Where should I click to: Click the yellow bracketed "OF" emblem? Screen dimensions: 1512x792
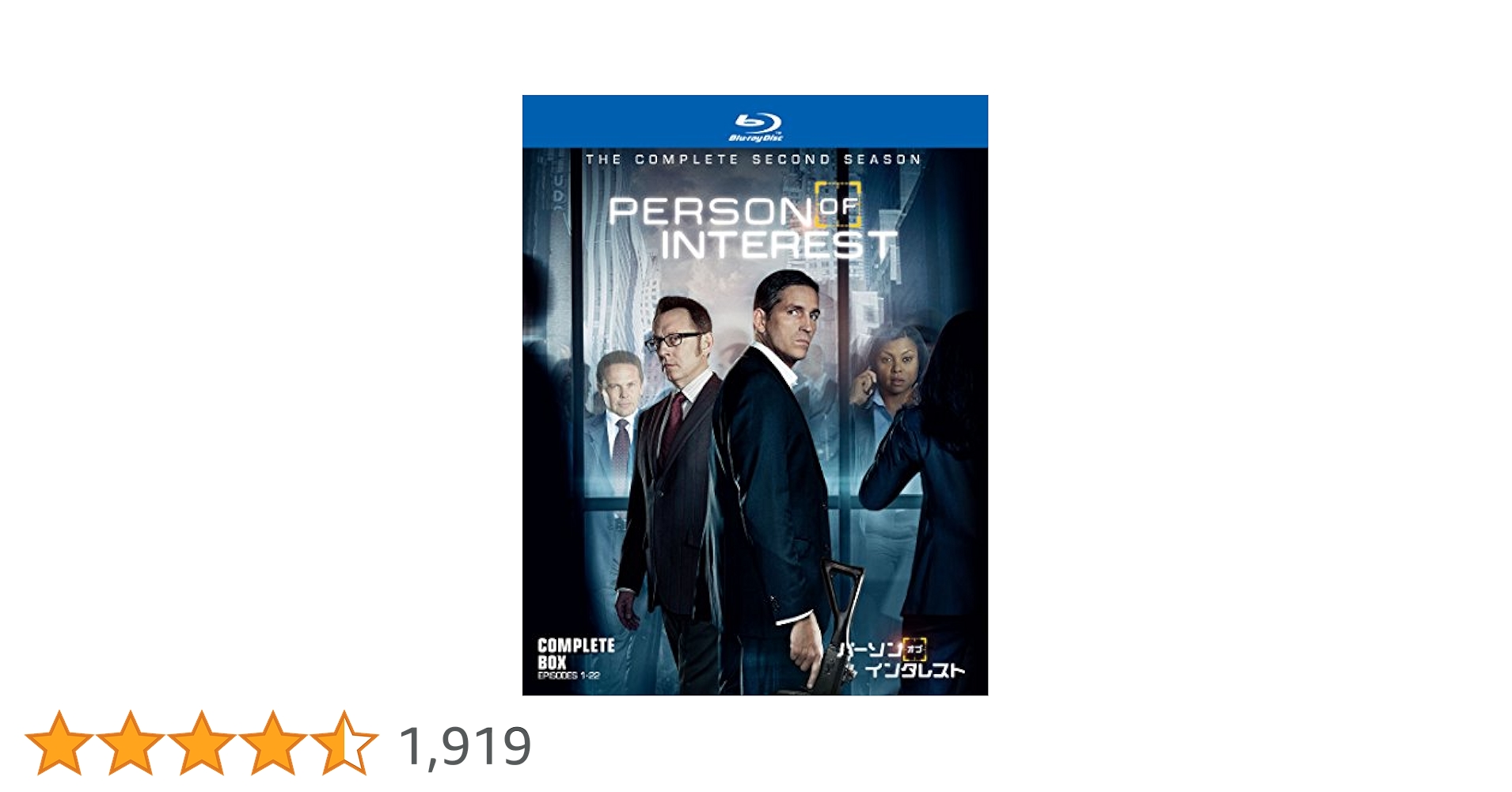(x=838, y=204)
